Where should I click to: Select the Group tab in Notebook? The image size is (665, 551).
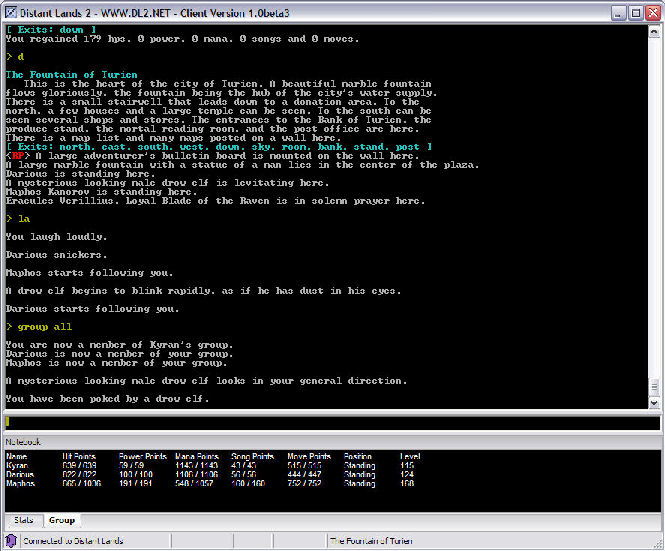coord(61,521)
